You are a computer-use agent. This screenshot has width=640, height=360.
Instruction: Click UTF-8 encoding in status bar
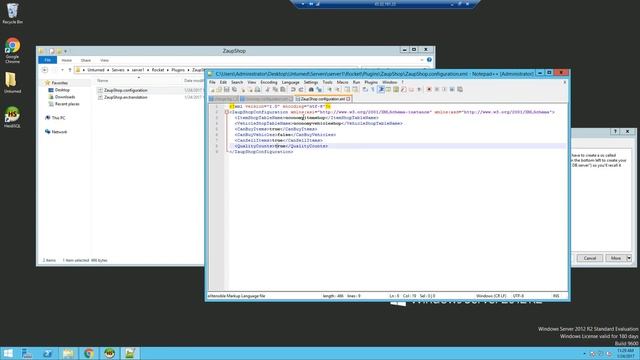click(518, 296)
